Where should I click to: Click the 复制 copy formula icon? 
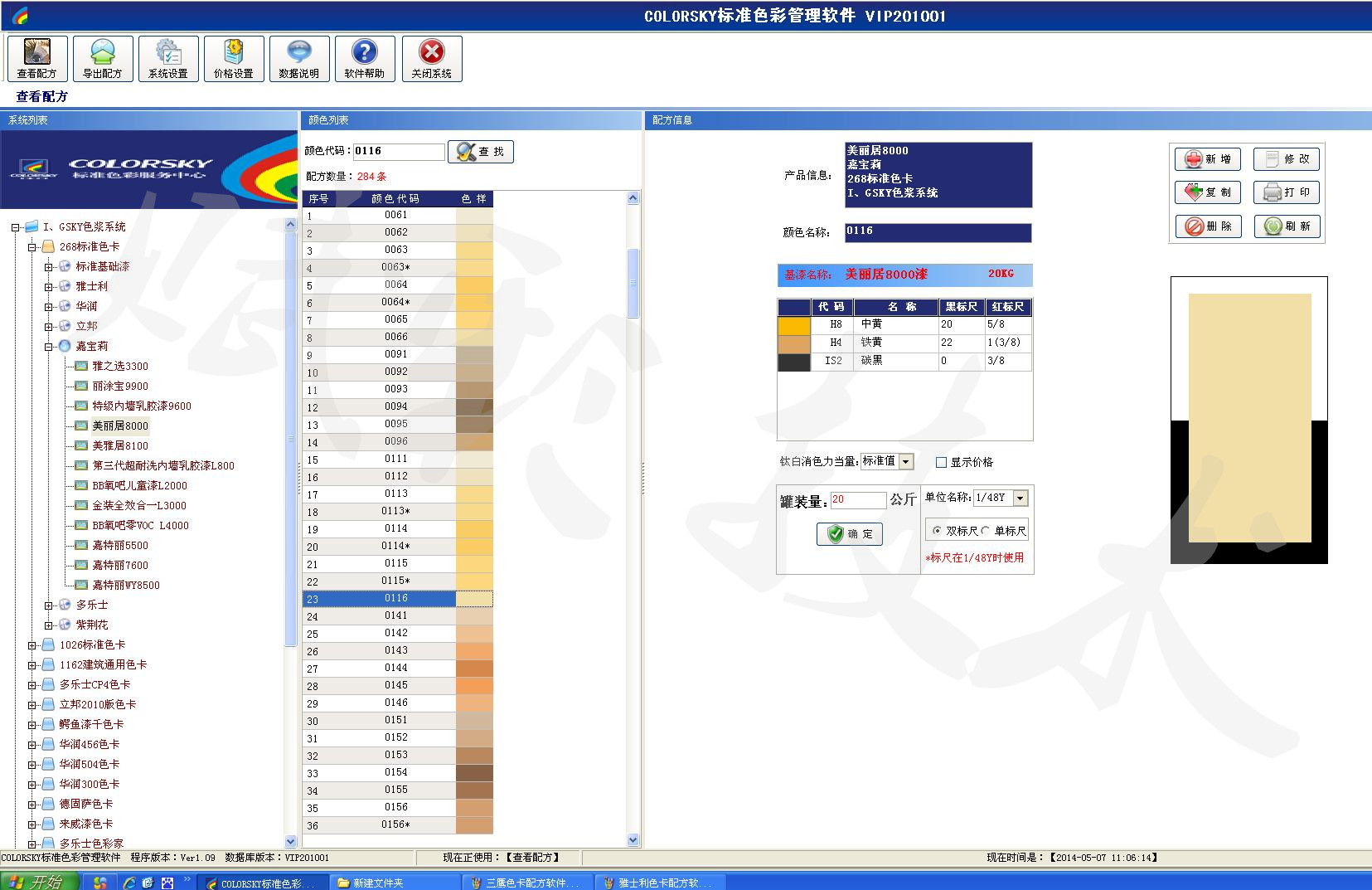click(1207, 192)
